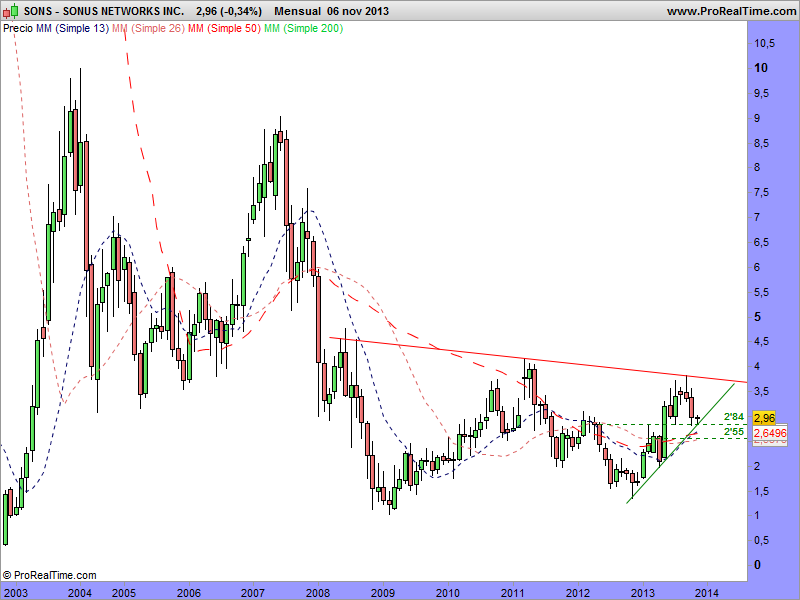Click the bold 10 price axis label
Viewport: 800px width, 600px height.
761,68
